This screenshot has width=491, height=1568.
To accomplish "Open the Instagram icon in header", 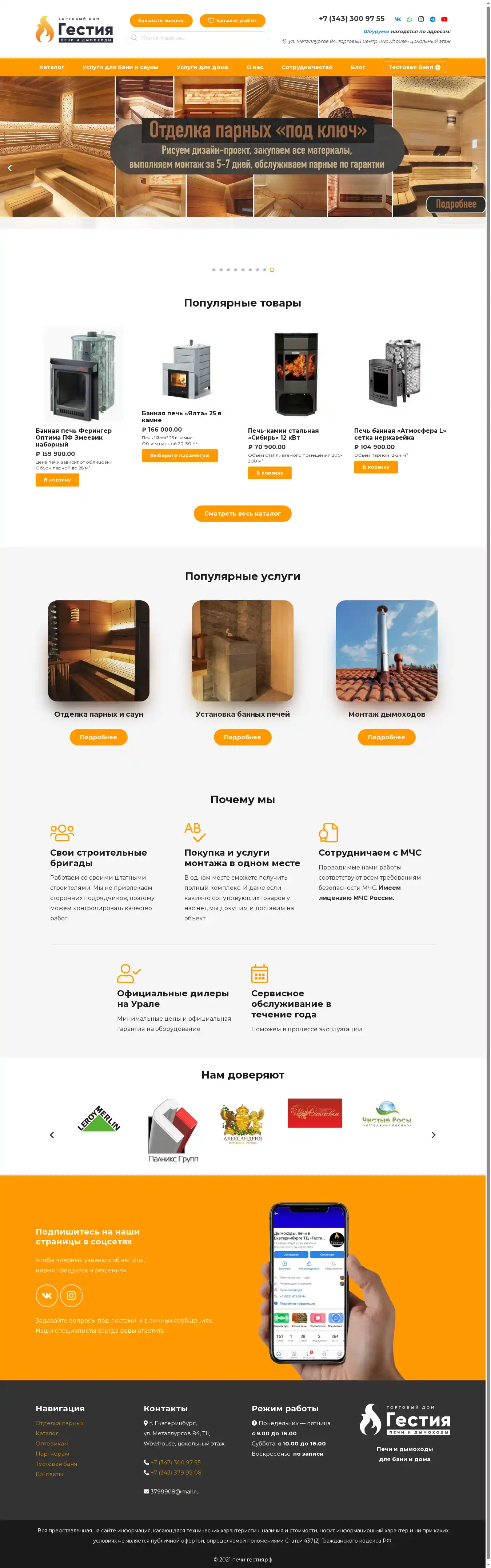I will pyautogui.click(x=421, y=19).
